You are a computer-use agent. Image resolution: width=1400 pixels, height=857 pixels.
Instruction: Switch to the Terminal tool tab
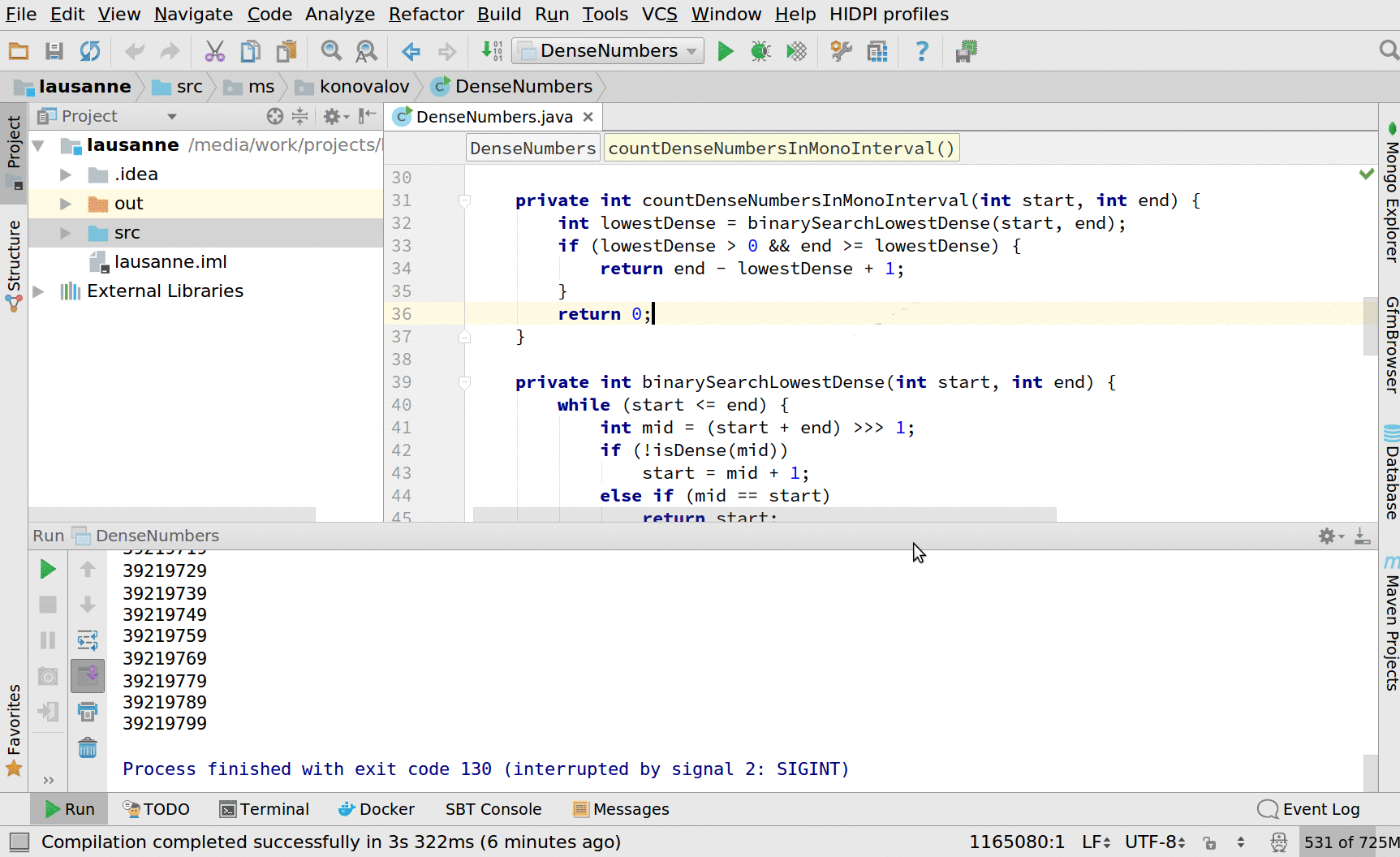click(265, 809)
